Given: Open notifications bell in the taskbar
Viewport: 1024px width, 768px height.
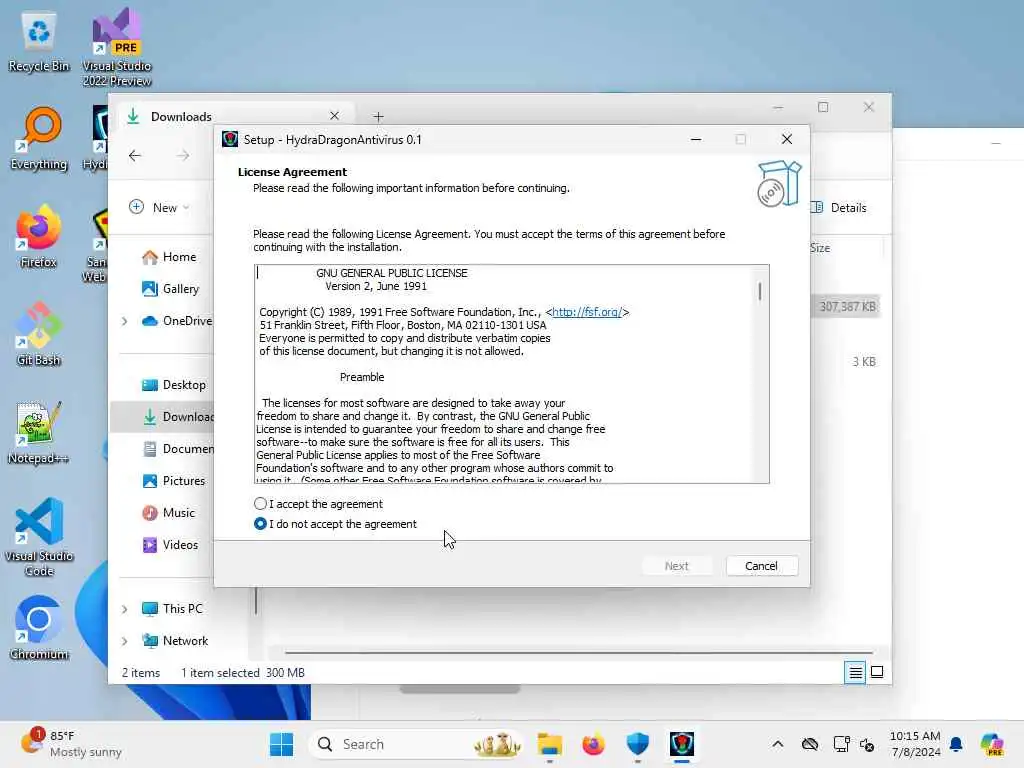Looking at the screenshot, I should pyautogui.click(x=956, y=744).
